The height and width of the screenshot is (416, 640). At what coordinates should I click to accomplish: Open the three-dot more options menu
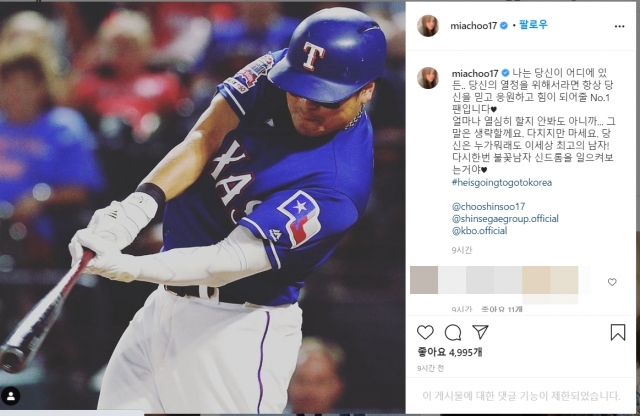click(619, 26)
